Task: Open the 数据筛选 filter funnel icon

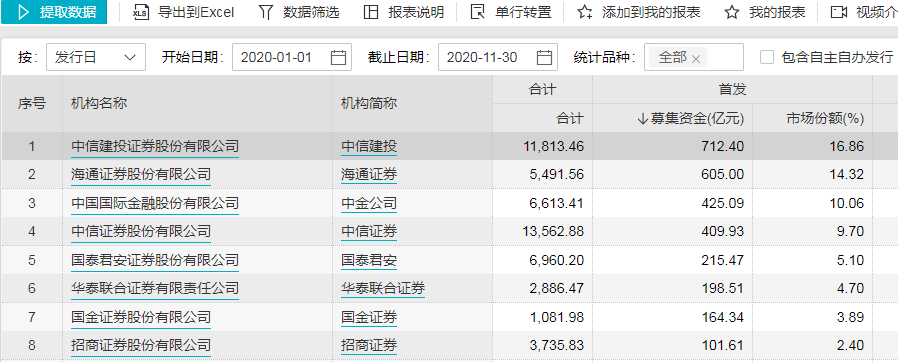Action: coord(266,12)
